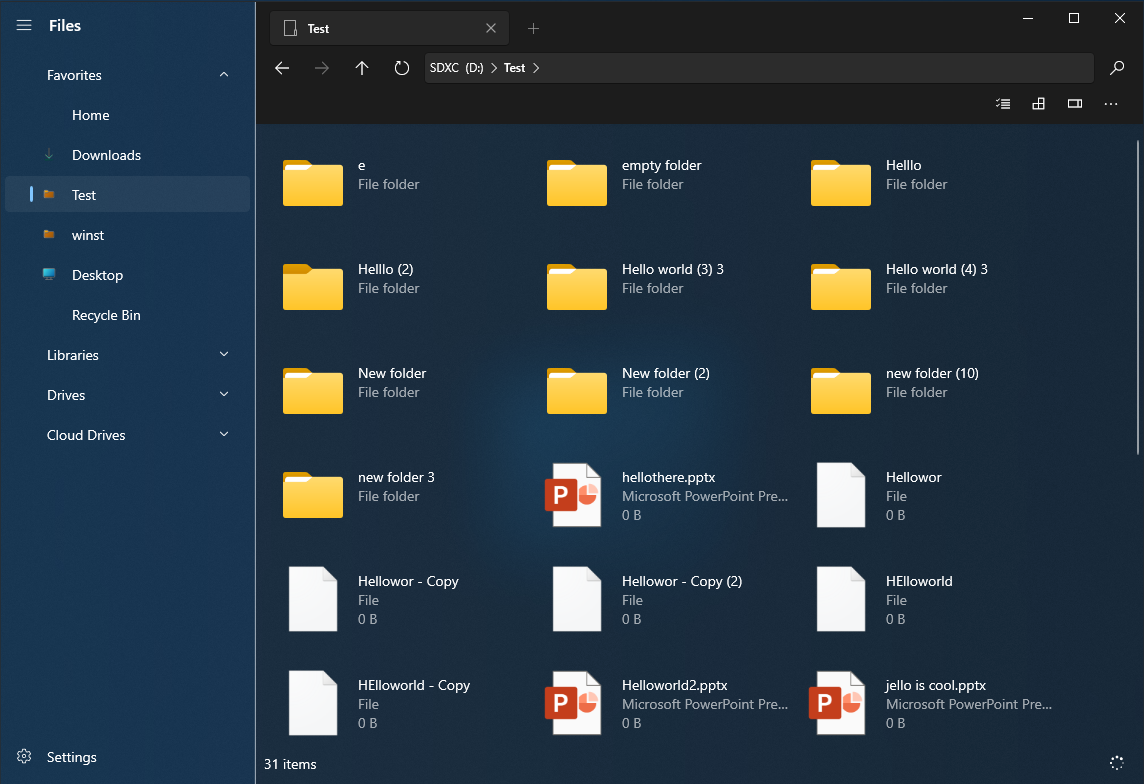This screenshot has height=784, width=1144.
Task: Open Settings via the gear icon
Action: click(x=23, y=757)
